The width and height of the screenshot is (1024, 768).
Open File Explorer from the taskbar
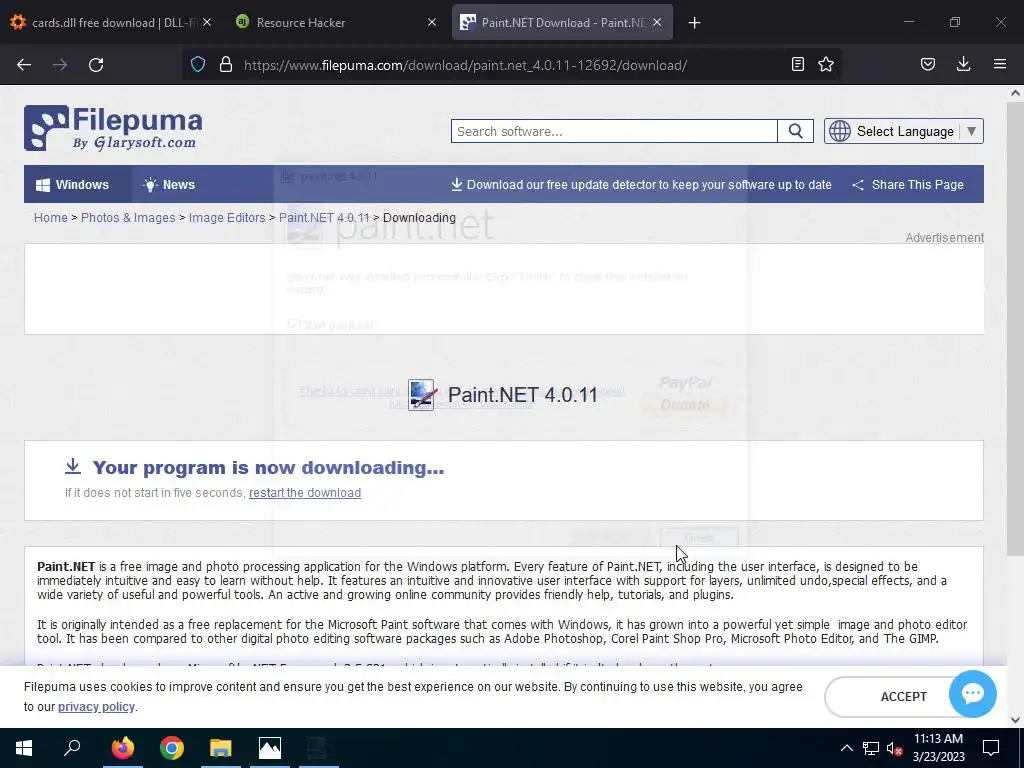(221, 748)
